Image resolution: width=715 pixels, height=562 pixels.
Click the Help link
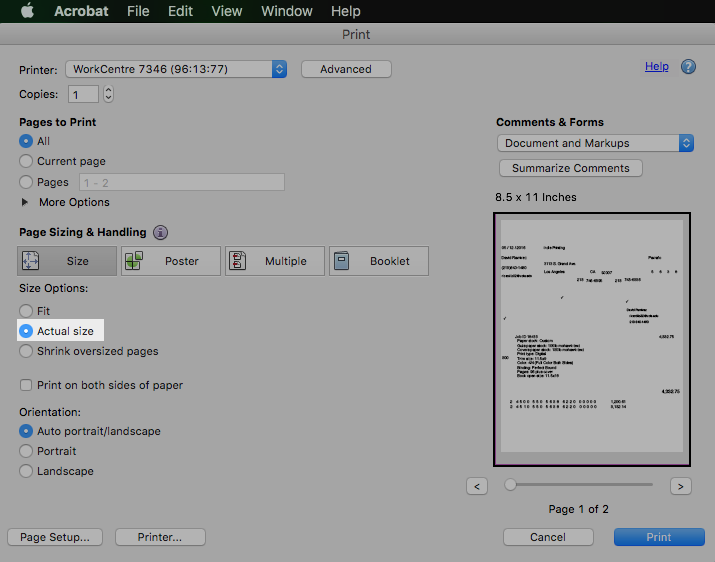pyautogui.click(x=657, y=67)
